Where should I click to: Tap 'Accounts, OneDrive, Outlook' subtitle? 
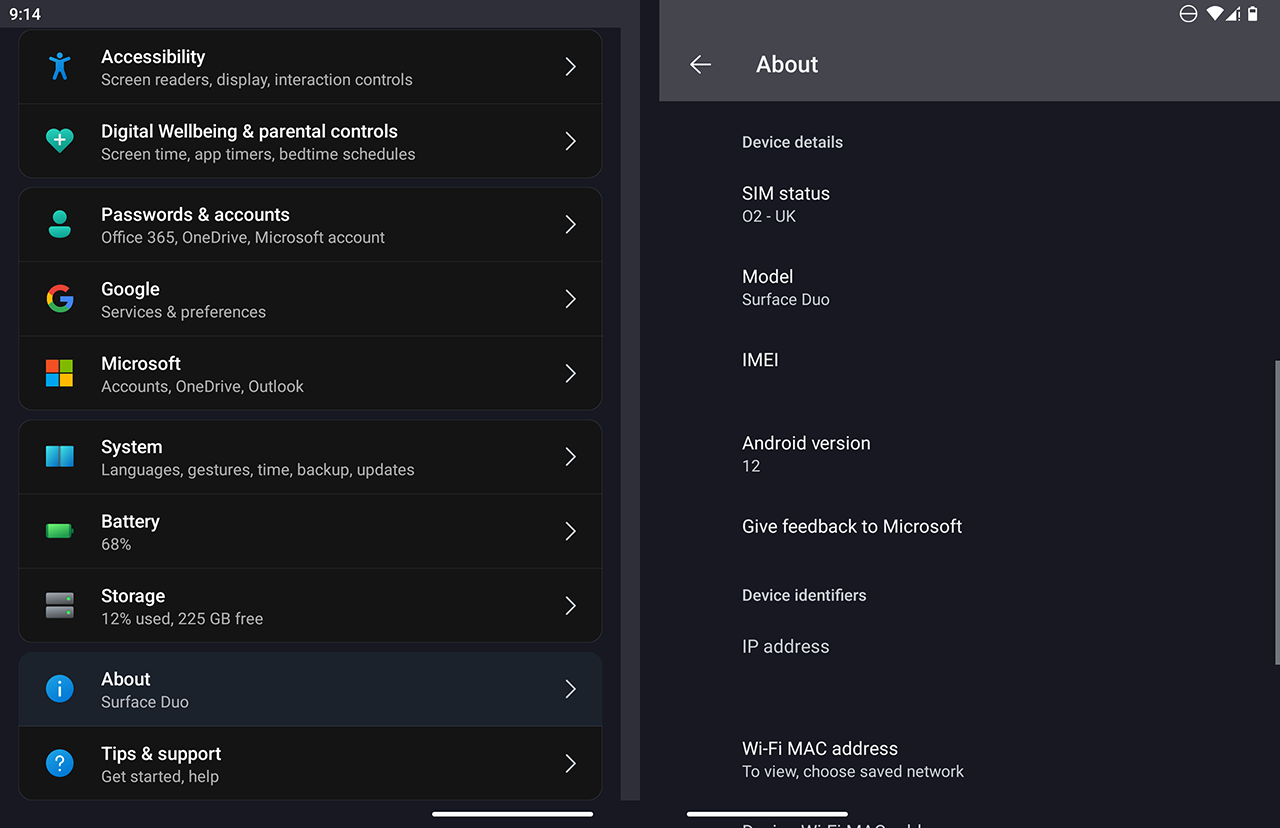pyautogui.click(x=202, y=386)
